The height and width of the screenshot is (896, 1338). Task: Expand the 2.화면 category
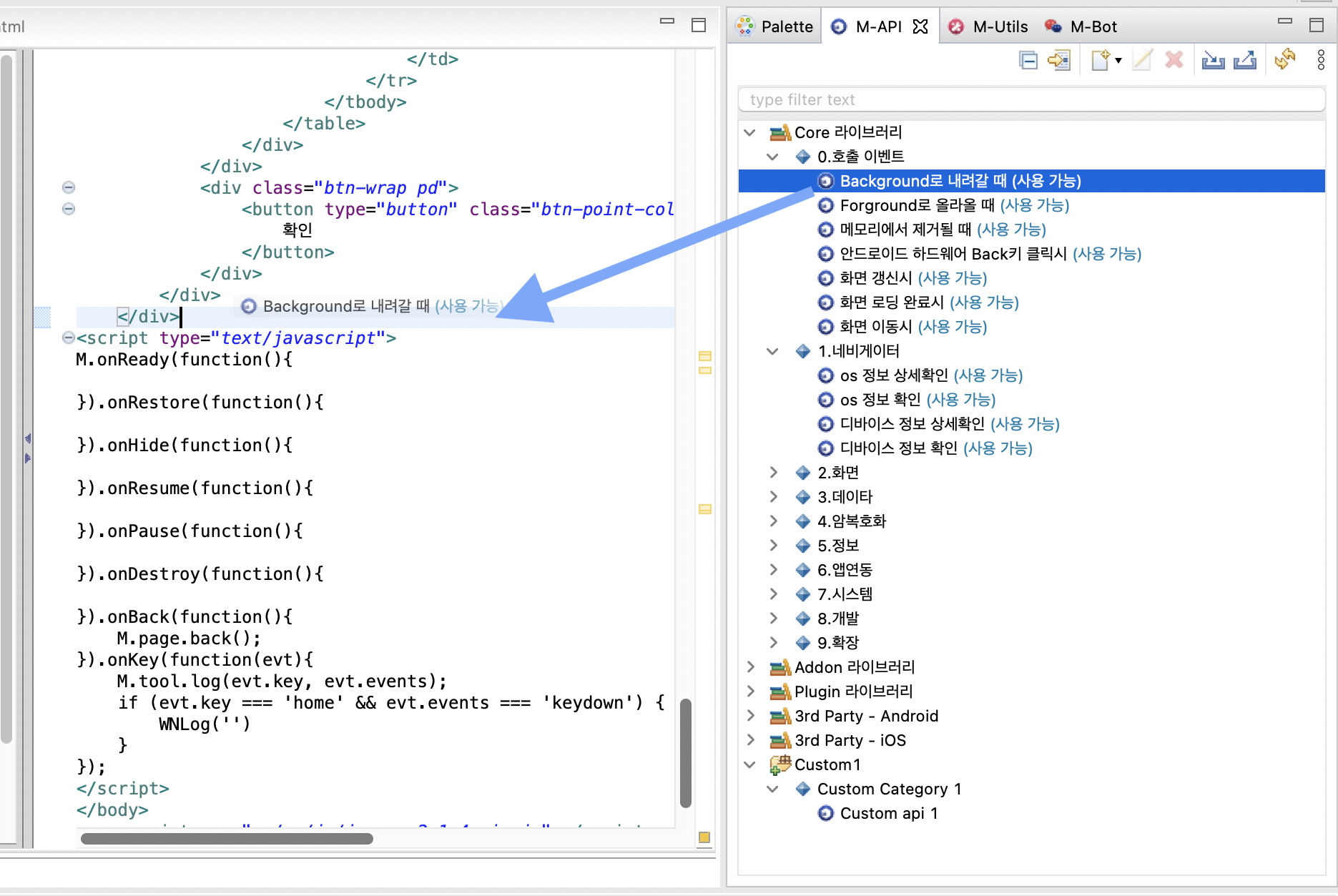click(774, 472)
